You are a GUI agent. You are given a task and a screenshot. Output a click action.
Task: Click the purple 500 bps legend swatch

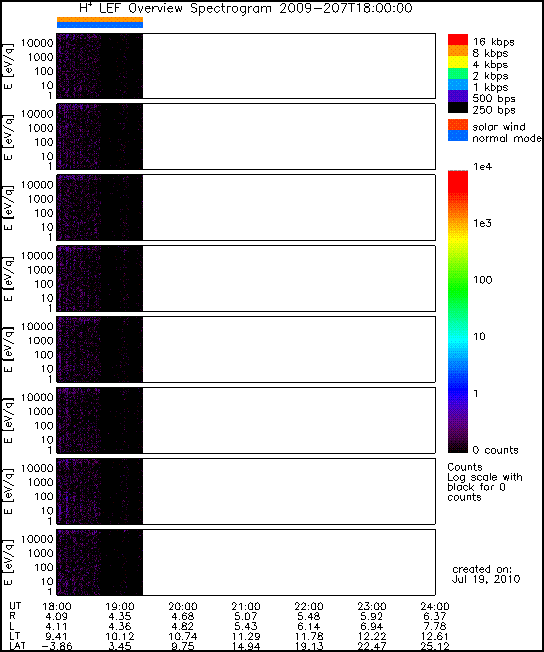point(457,96)
